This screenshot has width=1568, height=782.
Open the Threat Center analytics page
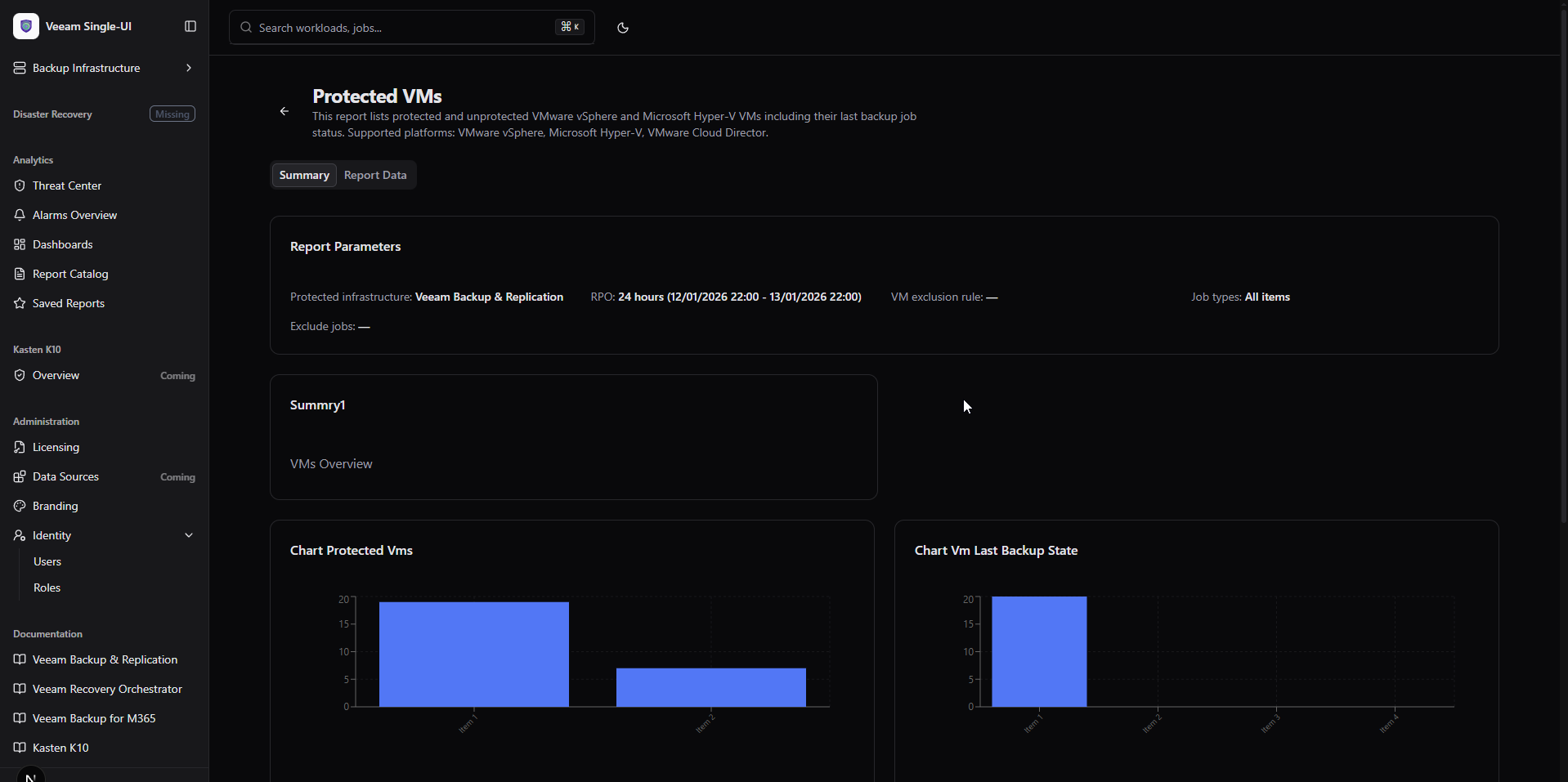pos(65,185)
